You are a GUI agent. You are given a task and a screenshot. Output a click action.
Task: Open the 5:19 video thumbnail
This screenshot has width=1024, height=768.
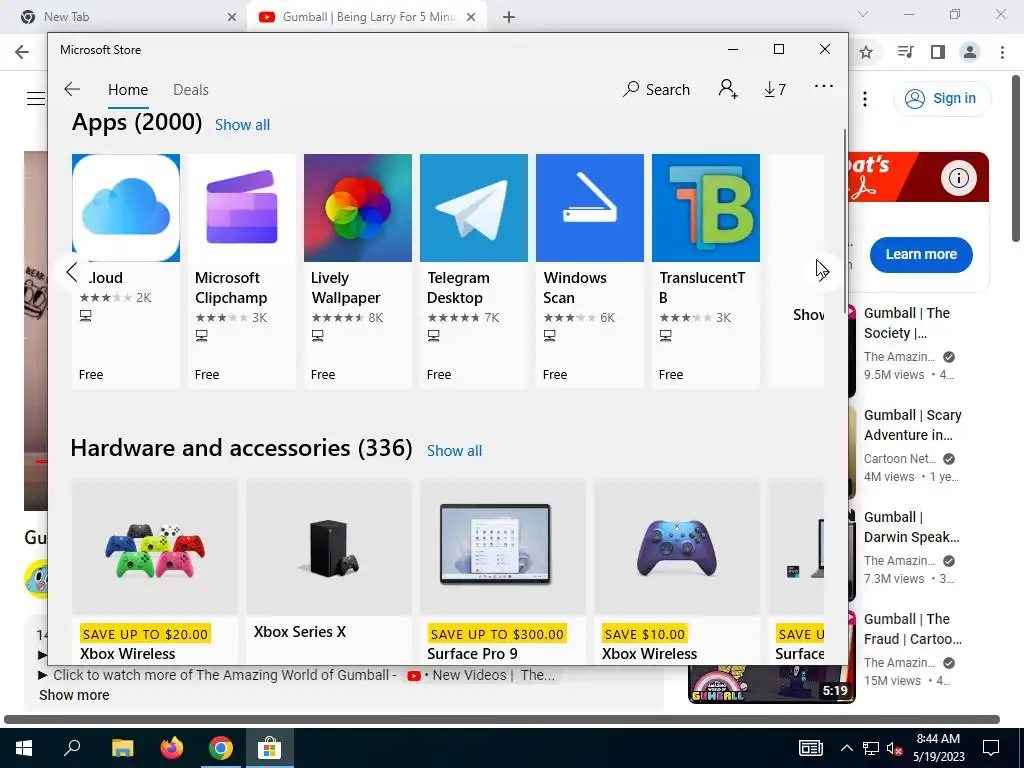click(x=771, y=684)
